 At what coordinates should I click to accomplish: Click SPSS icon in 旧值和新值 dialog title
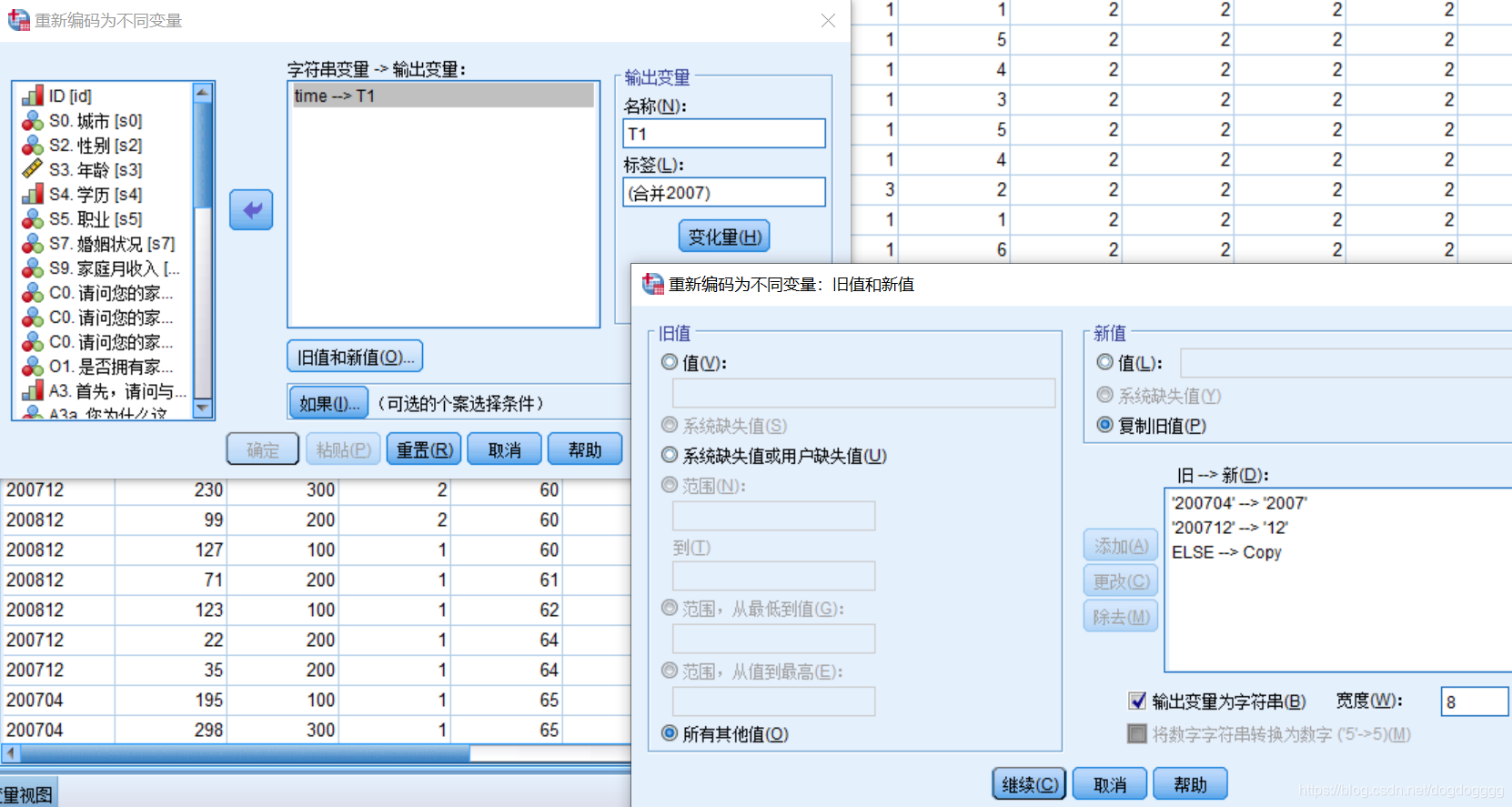(x=653, y=284)
